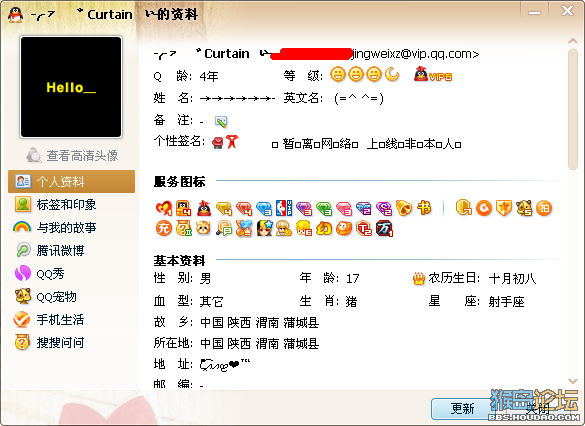Open the 手机生活 sidebar item
The image size is (585, 426).
click(71, 319)
